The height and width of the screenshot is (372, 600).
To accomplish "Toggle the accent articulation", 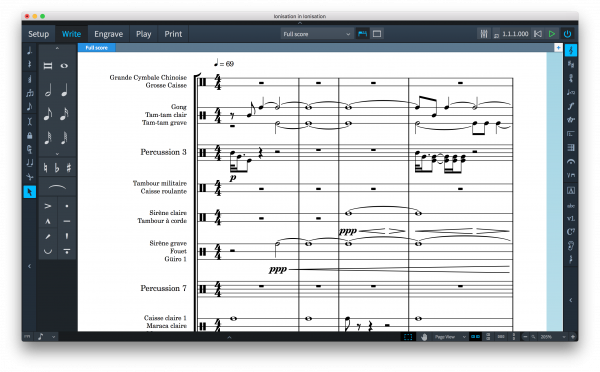I will pyautogui.click(x=48, y=206).
